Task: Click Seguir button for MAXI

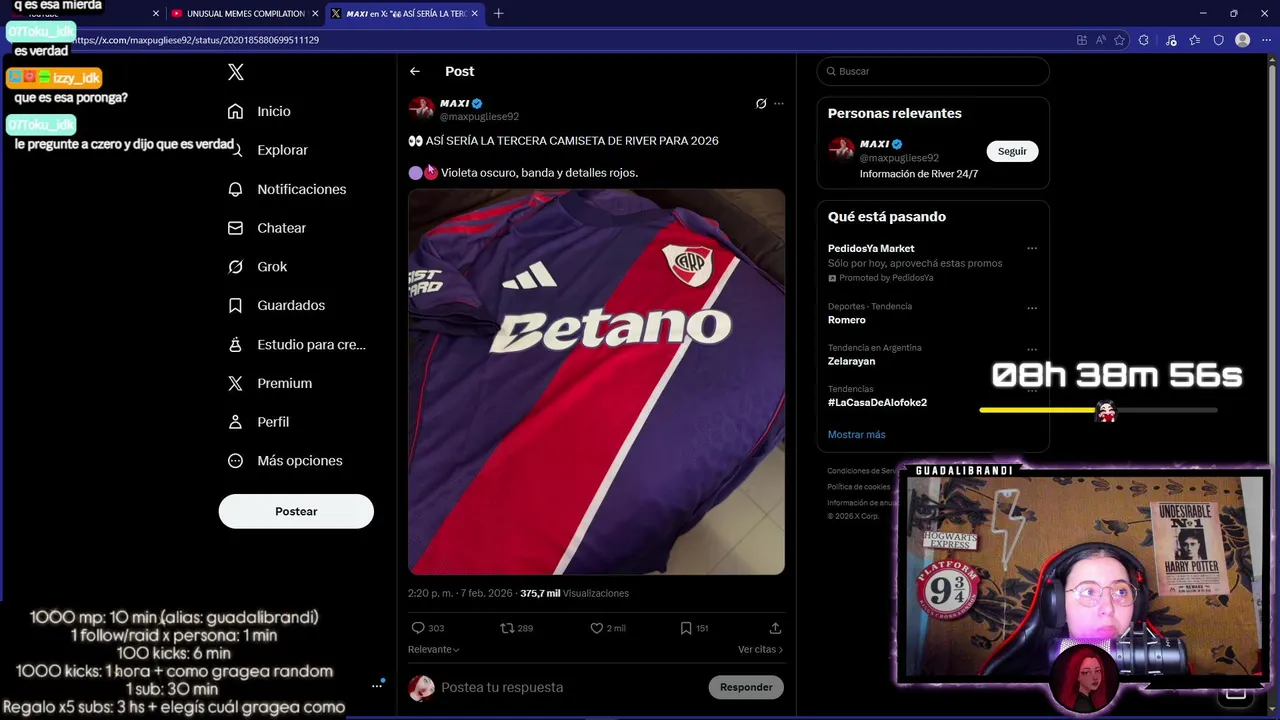Action: coord(1012,151)
